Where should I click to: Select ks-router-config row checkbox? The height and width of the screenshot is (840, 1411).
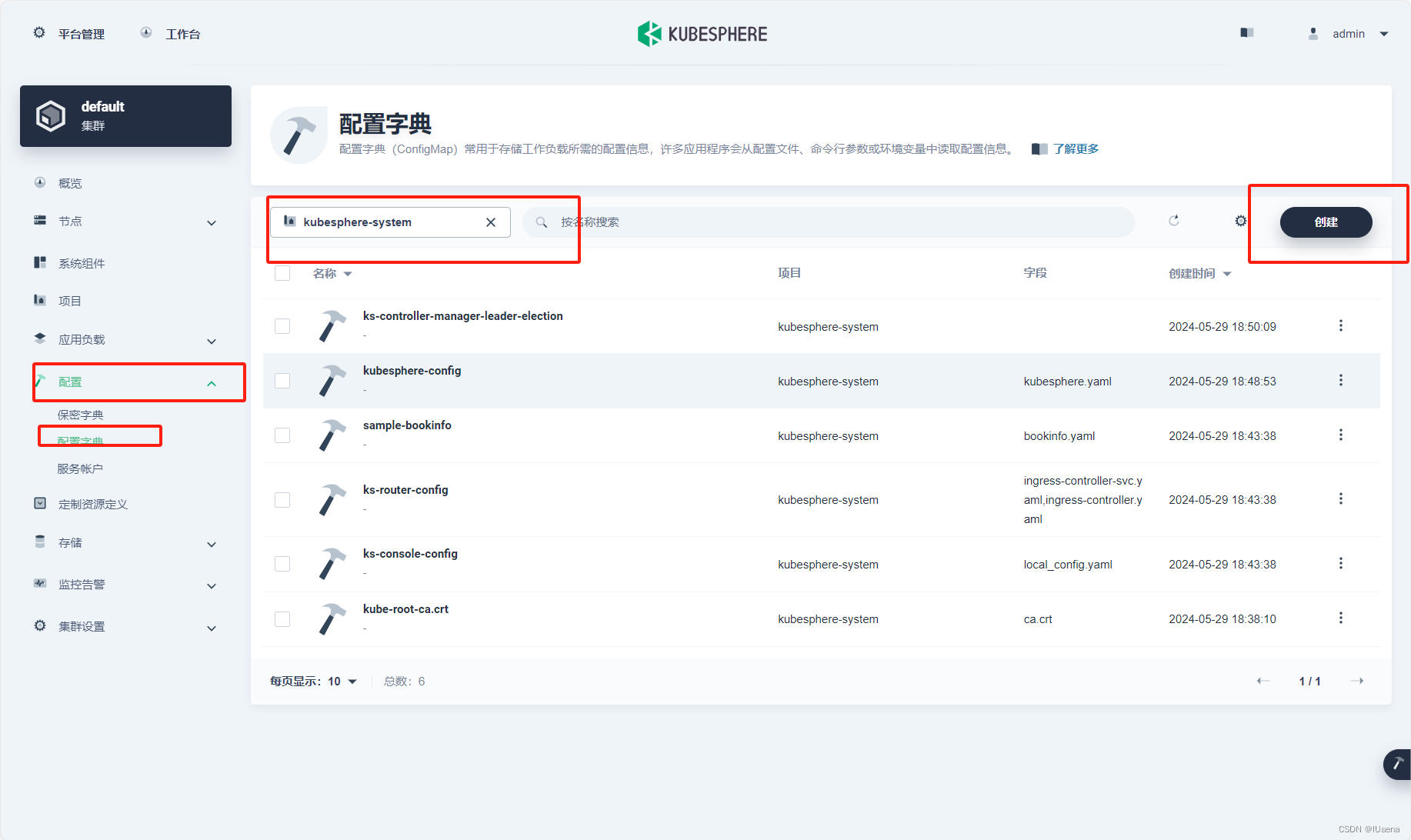[282, 500]
